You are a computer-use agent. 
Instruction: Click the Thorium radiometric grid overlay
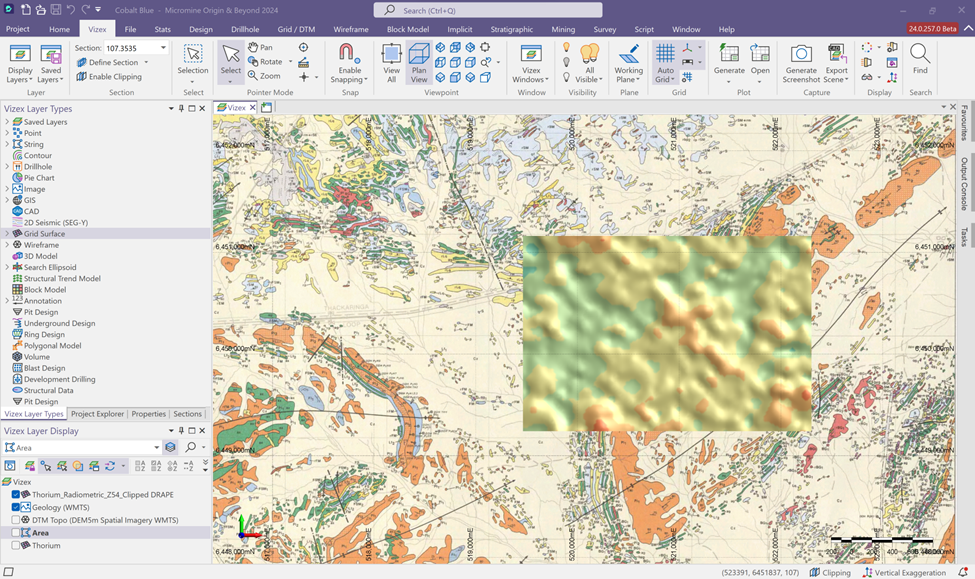click(667, 334)
